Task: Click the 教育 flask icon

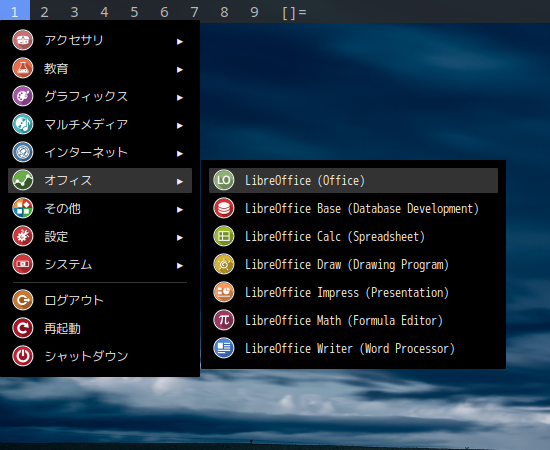Action: point(23,68)
